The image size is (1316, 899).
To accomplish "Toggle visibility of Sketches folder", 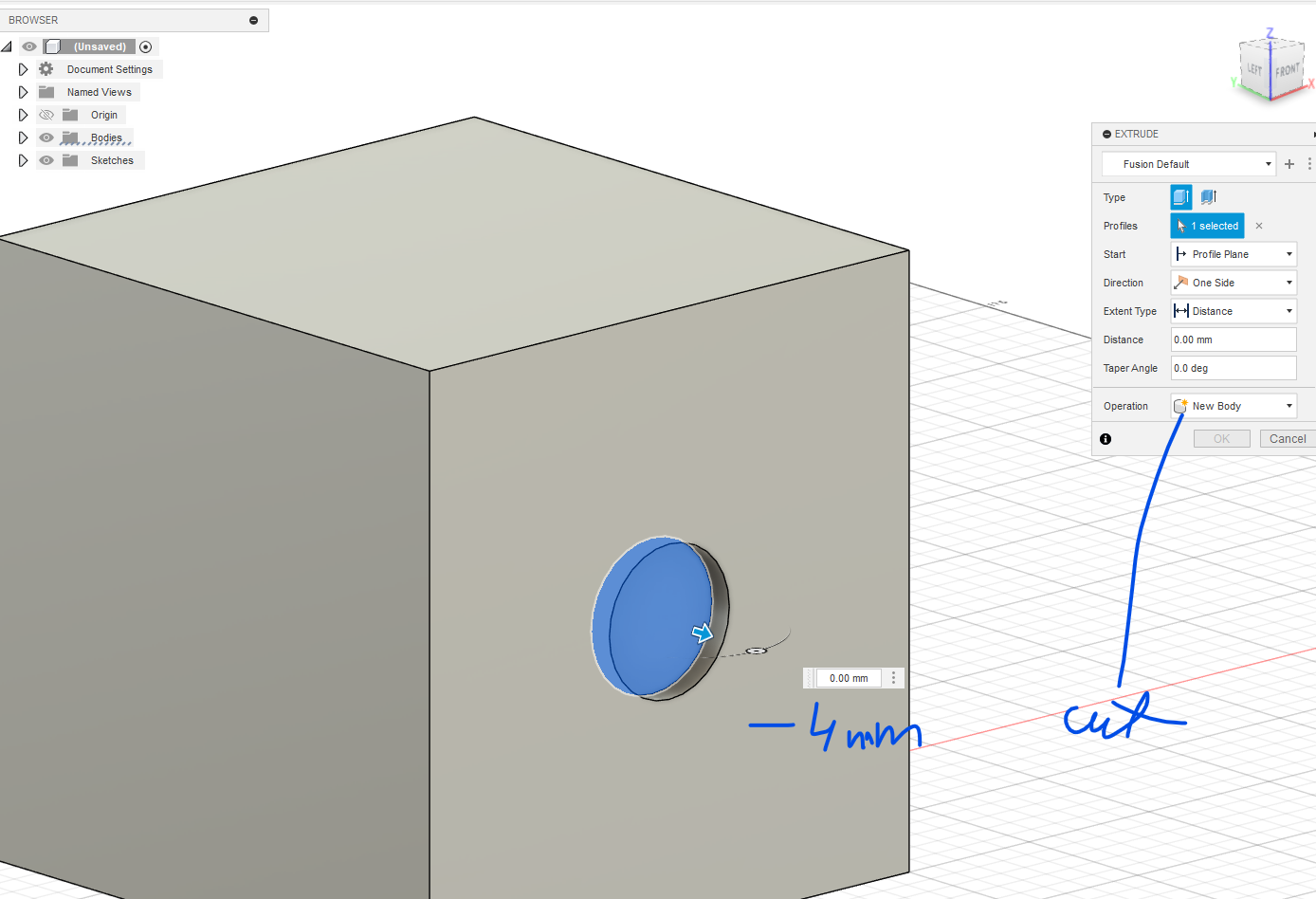I will click(46, 160).
